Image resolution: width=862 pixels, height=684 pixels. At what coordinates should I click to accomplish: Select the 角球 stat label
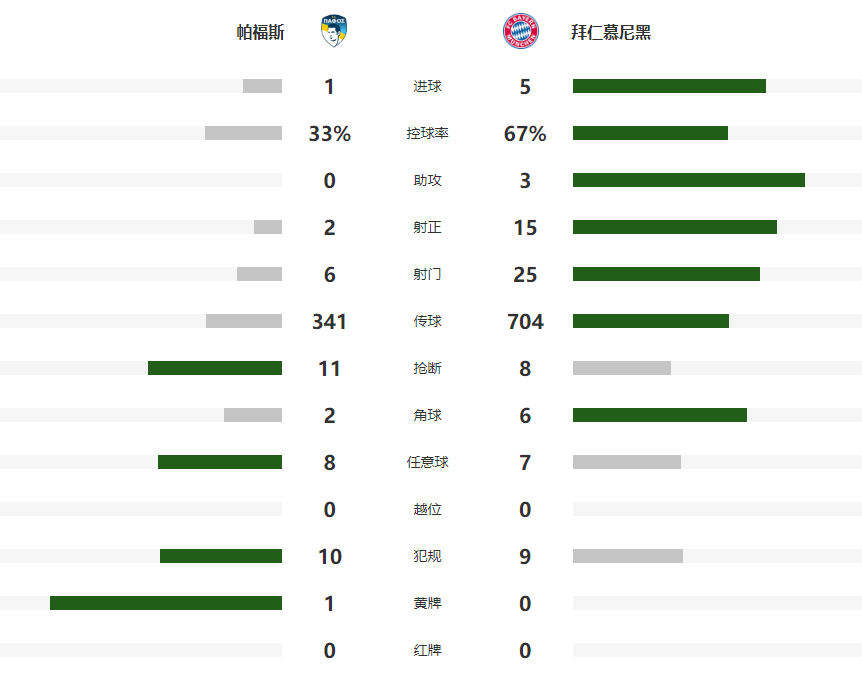click(x=427, y=416)
